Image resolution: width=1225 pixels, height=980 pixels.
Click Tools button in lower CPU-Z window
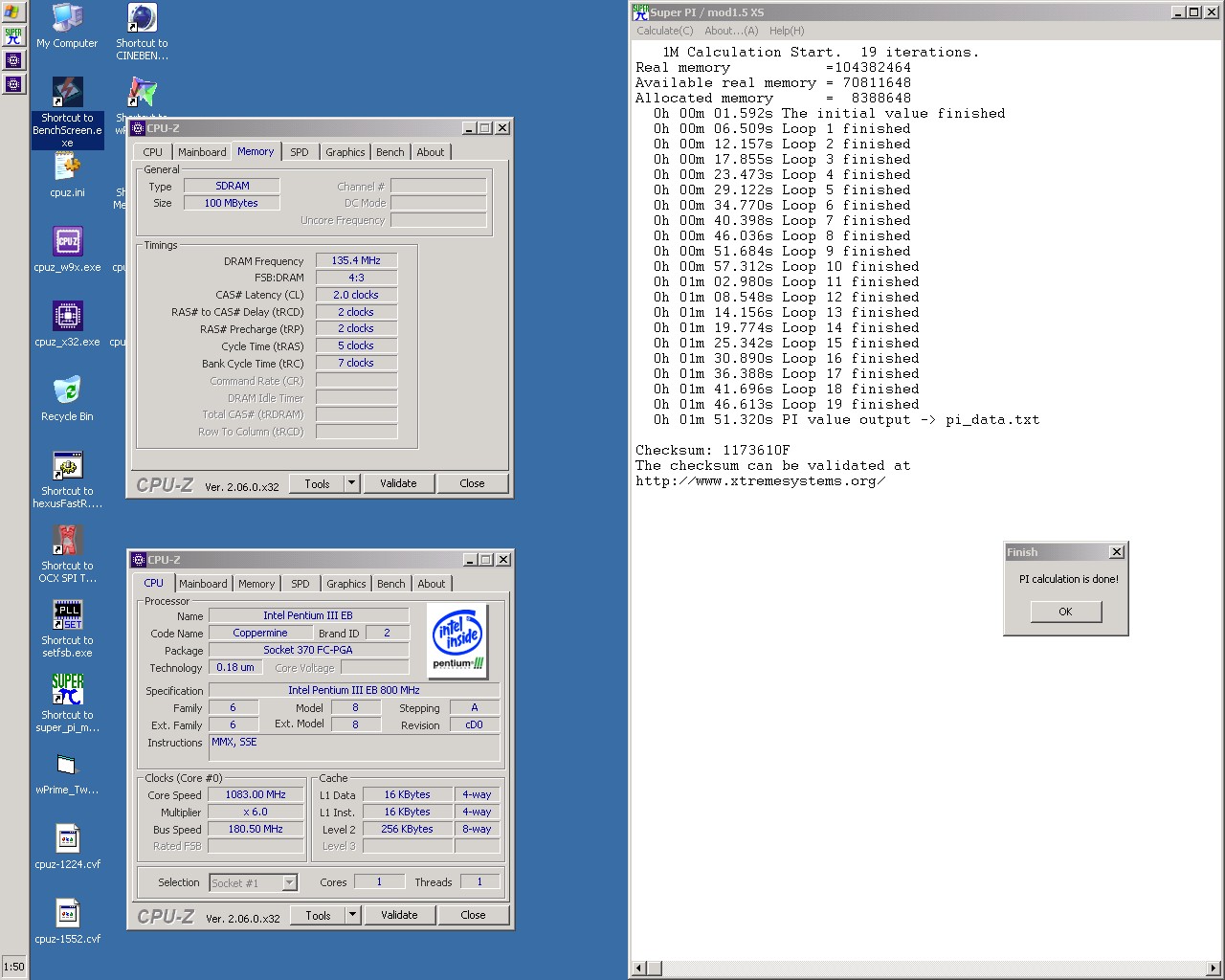click(318, 915)
